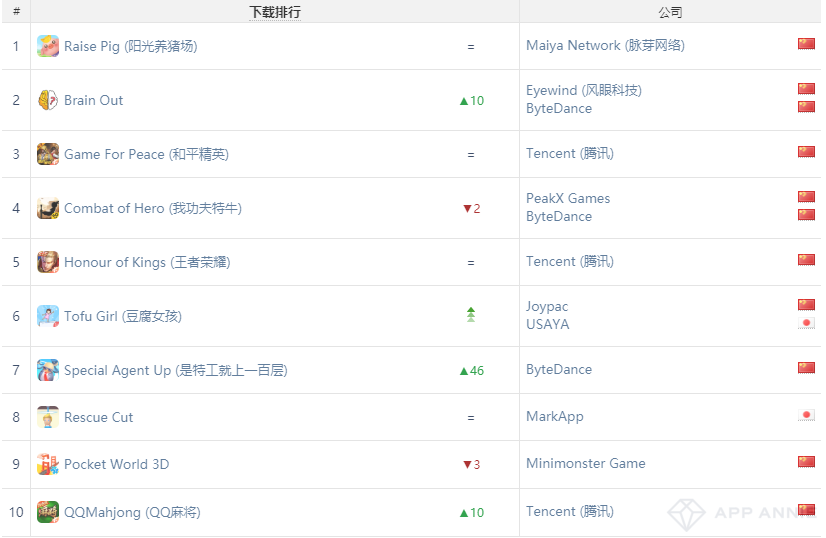Click the Special Agent Up app icon
The image size is (826, 538).
click(x=48, y=370)
